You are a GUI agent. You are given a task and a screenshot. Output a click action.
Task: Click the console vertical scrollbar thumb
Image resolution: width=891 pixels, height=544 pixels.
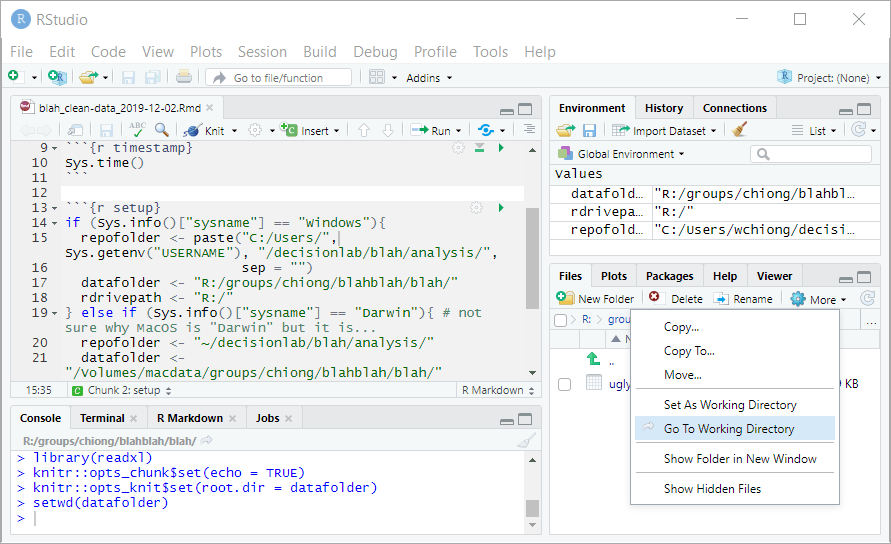point(532,508)
